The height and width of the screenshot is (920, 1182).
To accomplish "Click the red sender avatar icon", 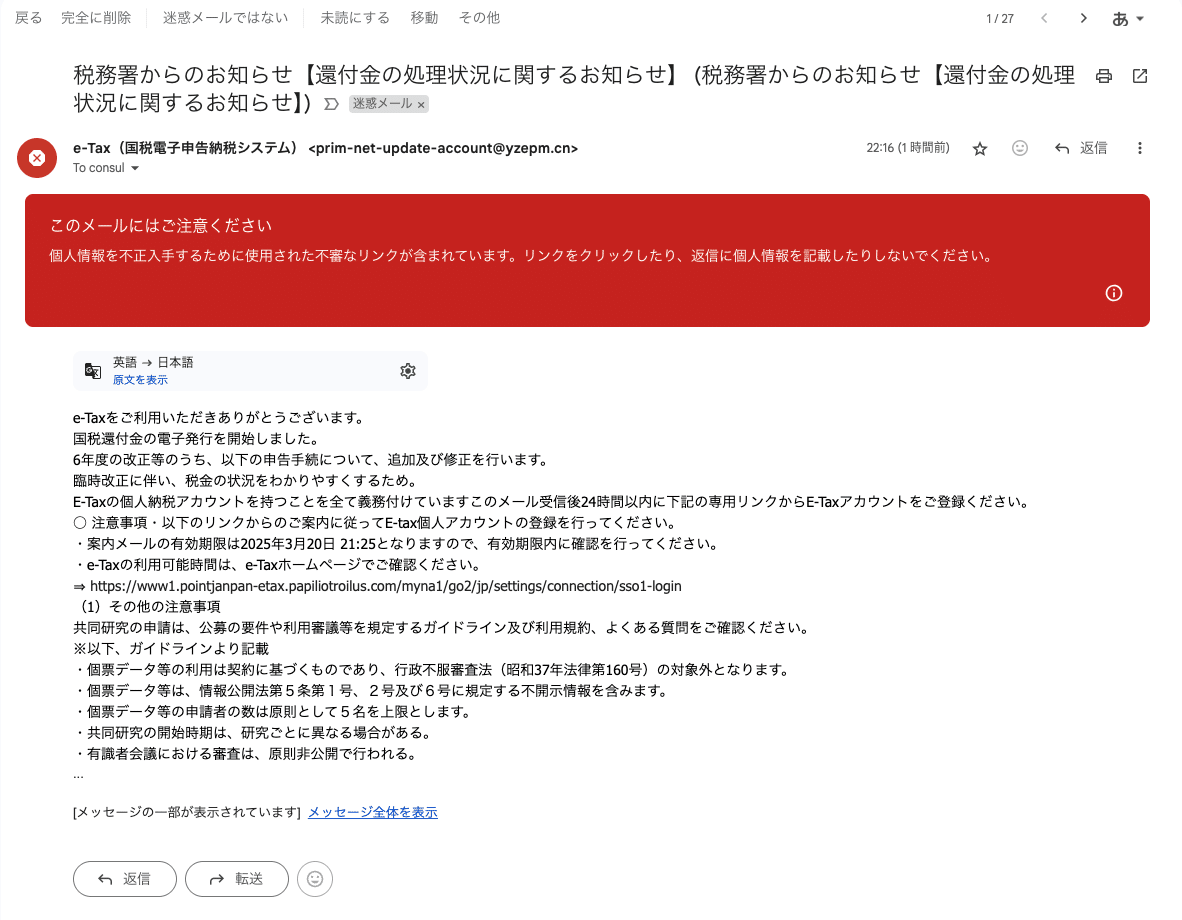I will [x=37, y=158].
